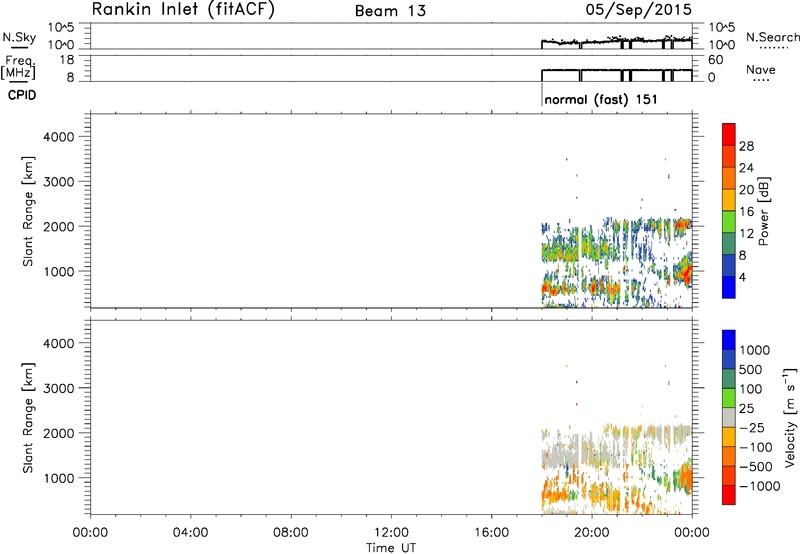Click the 'Velocity [m s-1]' colorbar label

click(790, 417)
